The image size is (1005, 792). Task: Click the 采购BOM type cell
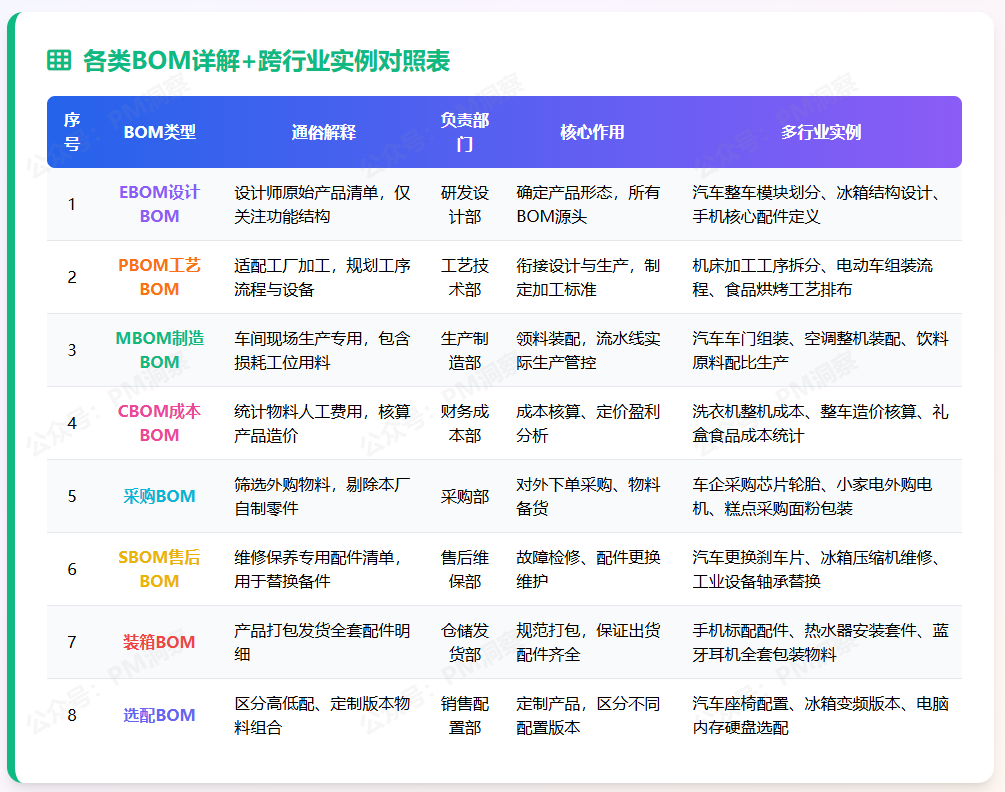click(x=160, y=497)
